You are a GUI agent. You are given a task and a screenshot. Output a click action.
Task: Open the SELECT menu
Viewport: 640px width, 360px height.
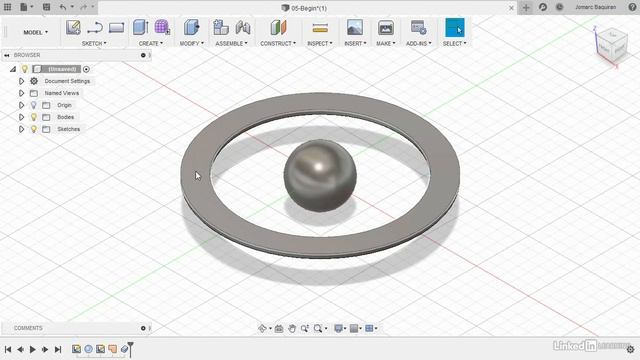454,43
